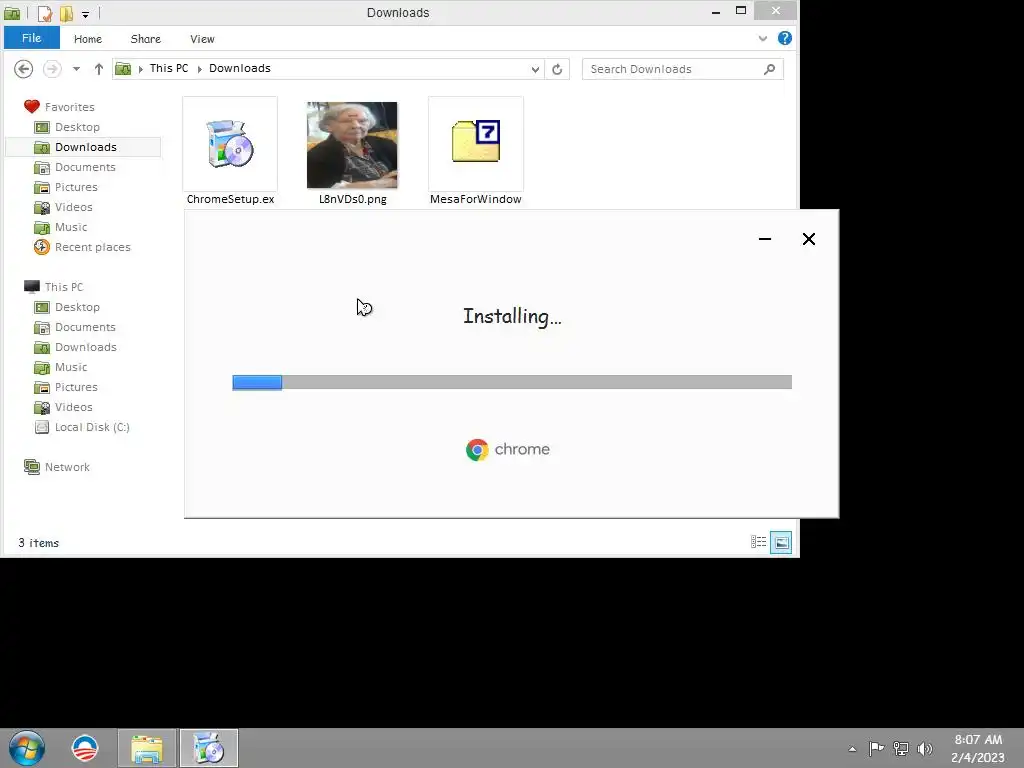Expand the address bar history dropdown
The width and height of the screenshot is (1024, 768).
coord(535,69)
